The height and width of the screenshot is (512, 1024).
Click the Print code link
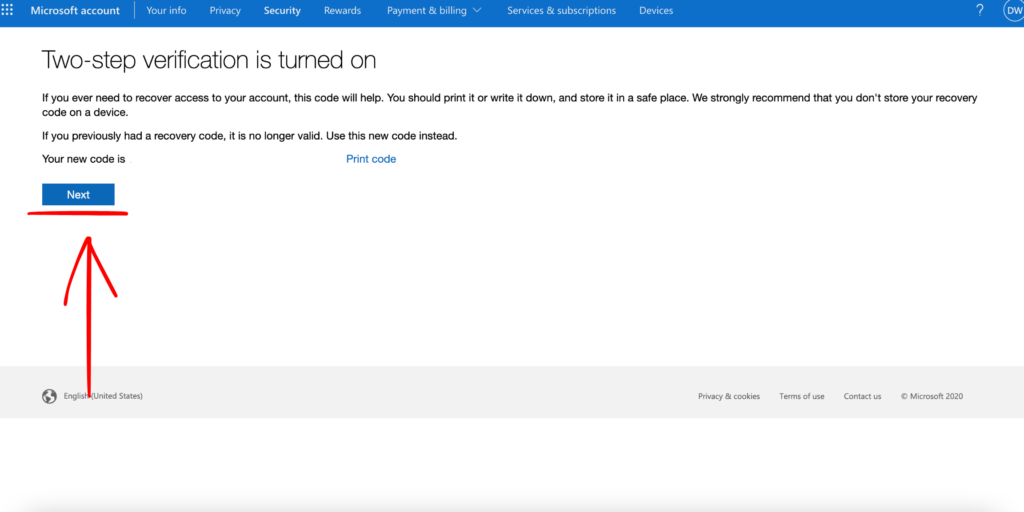pos(371,159)
